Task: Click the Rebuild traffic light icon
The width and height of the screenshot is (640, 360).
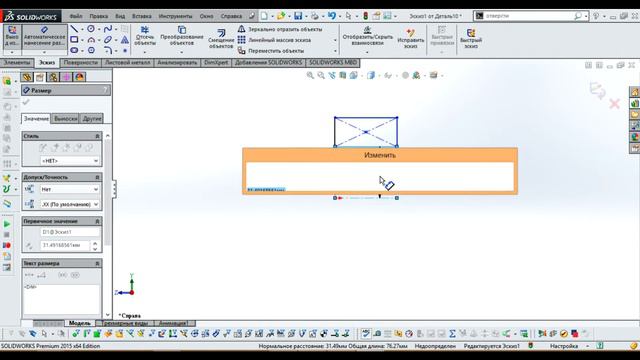Action: 366,16
